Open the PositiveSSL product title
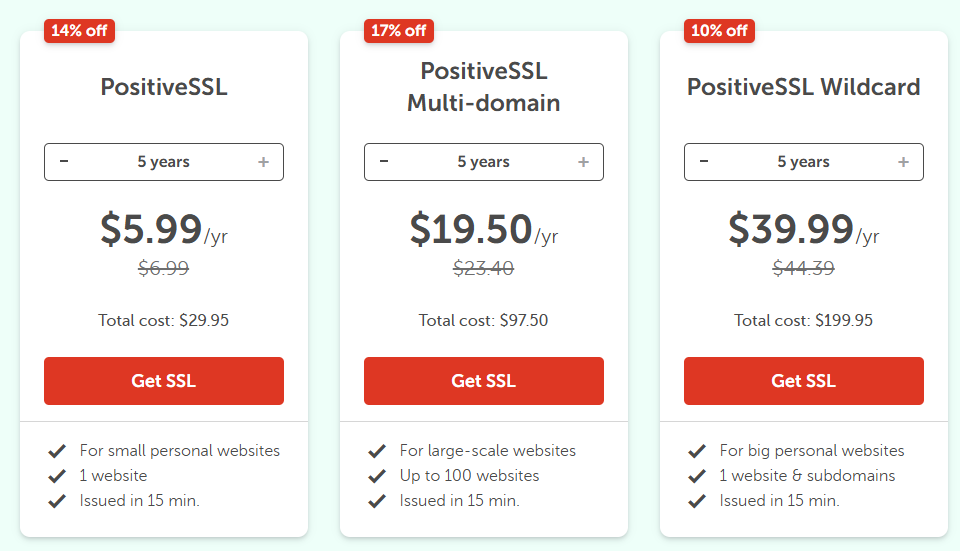Image resolution: width=960 pixels, height=551 pixels. pyautogui.click(x=164, y=87)
